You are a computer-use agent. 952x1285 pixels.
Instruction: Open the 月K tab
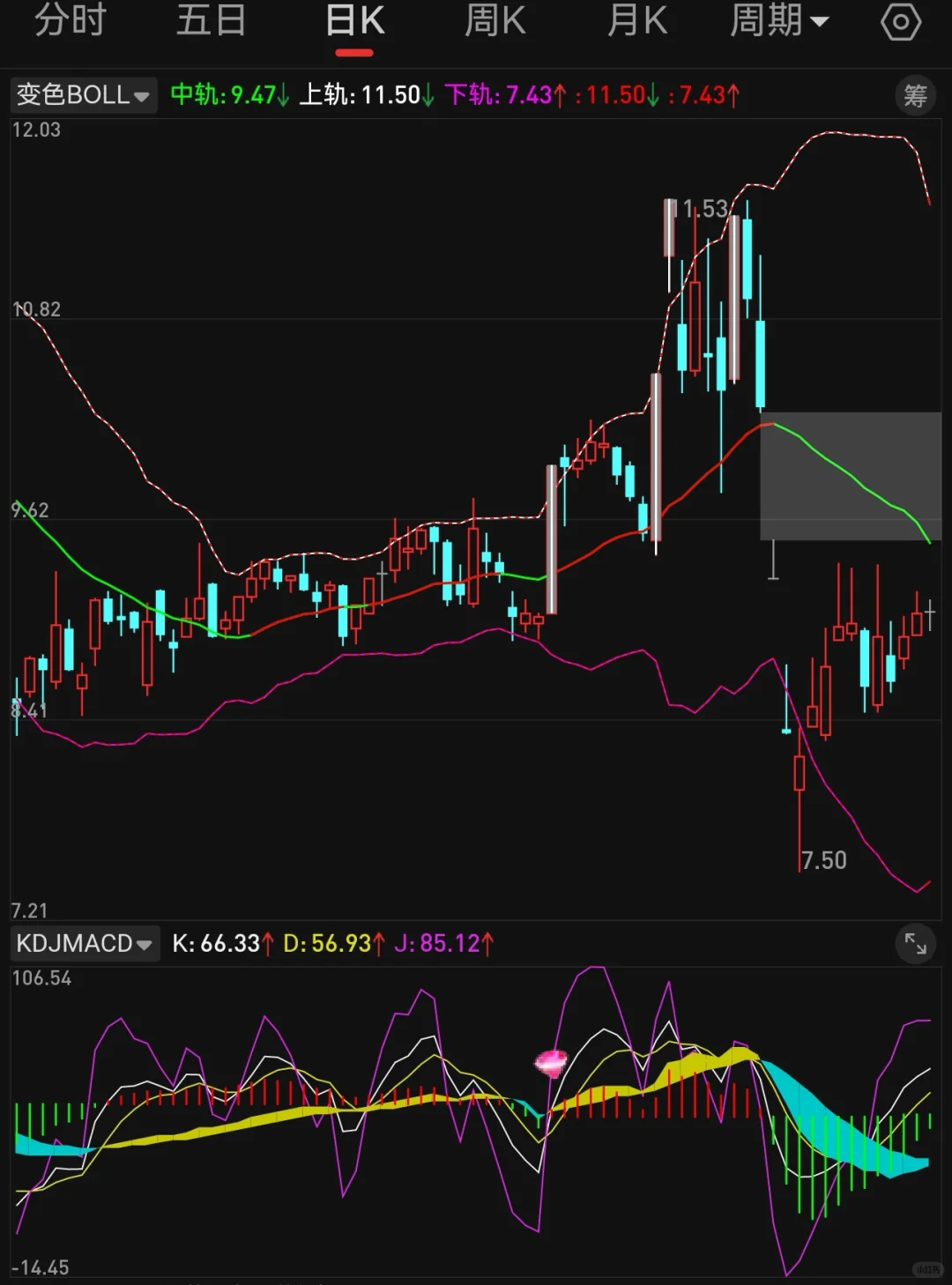point(637,21)
